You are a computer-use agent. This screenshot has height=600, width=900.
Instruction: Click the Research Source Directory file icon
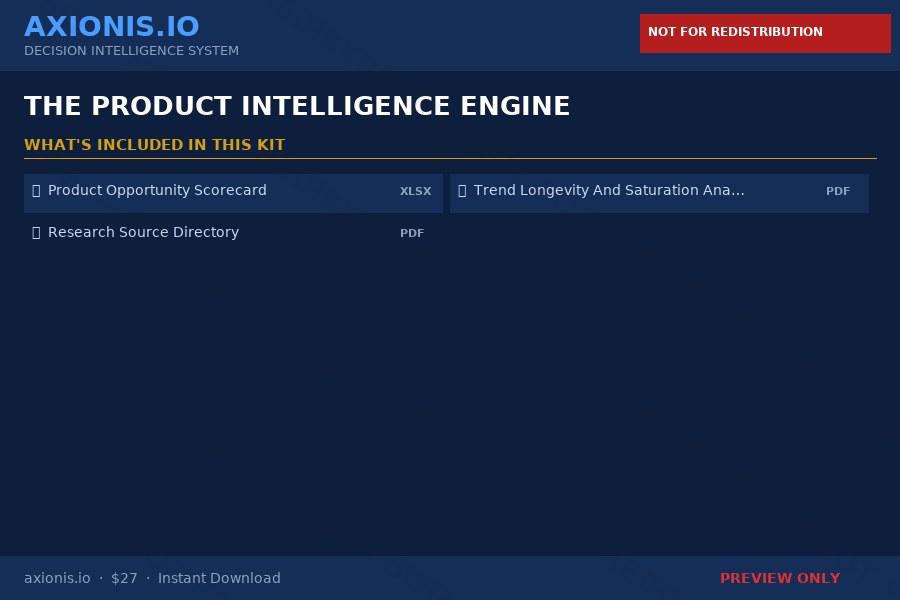pyautogui.click(x=37, y=232)
